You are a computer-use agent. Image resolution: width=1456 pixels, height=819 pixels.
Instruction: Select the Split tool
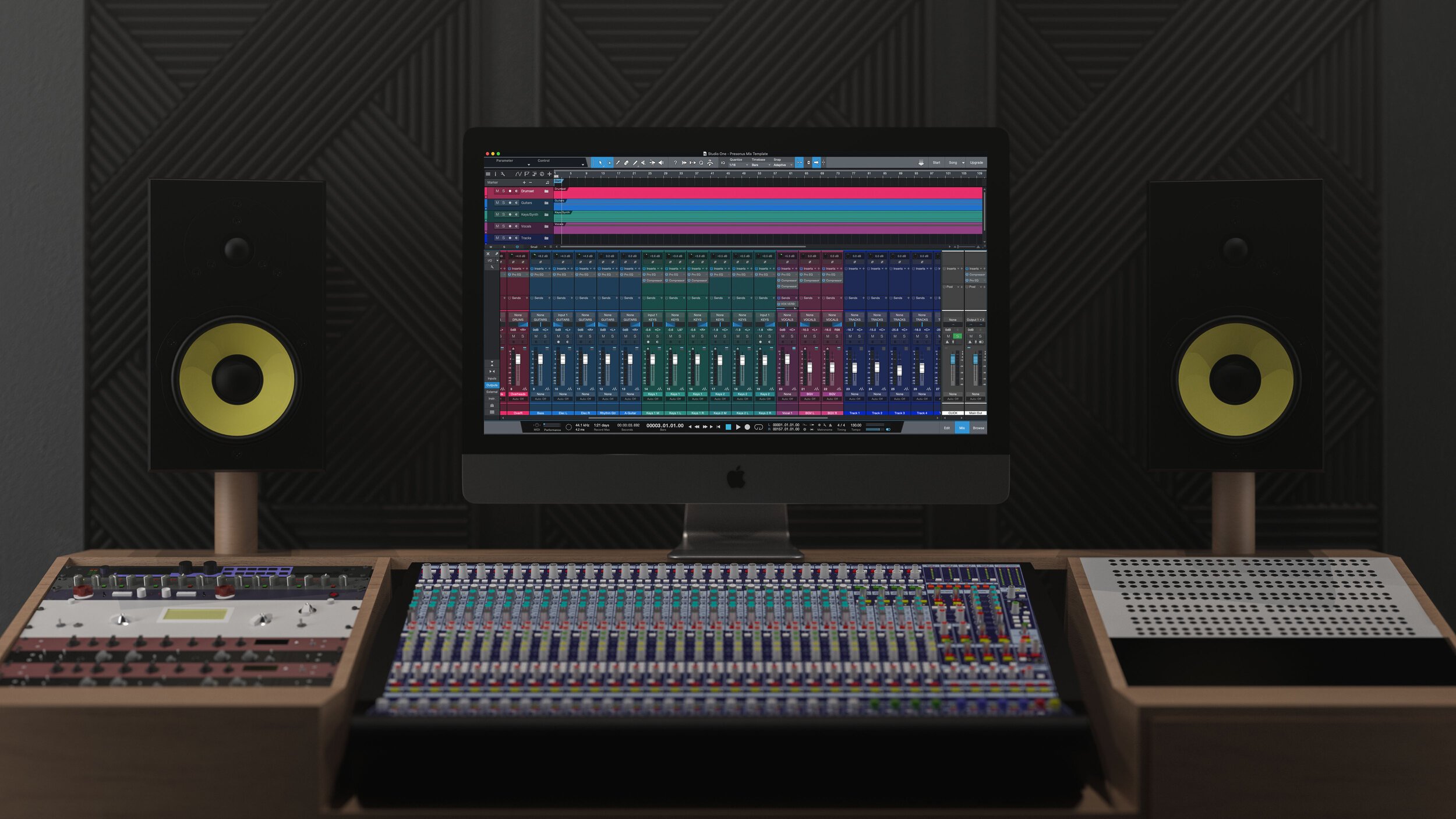618,163
